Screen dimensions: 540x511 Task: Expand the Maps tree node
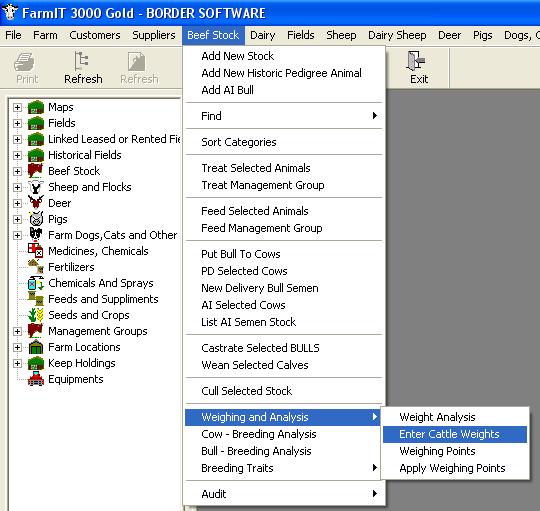(17, 107)
